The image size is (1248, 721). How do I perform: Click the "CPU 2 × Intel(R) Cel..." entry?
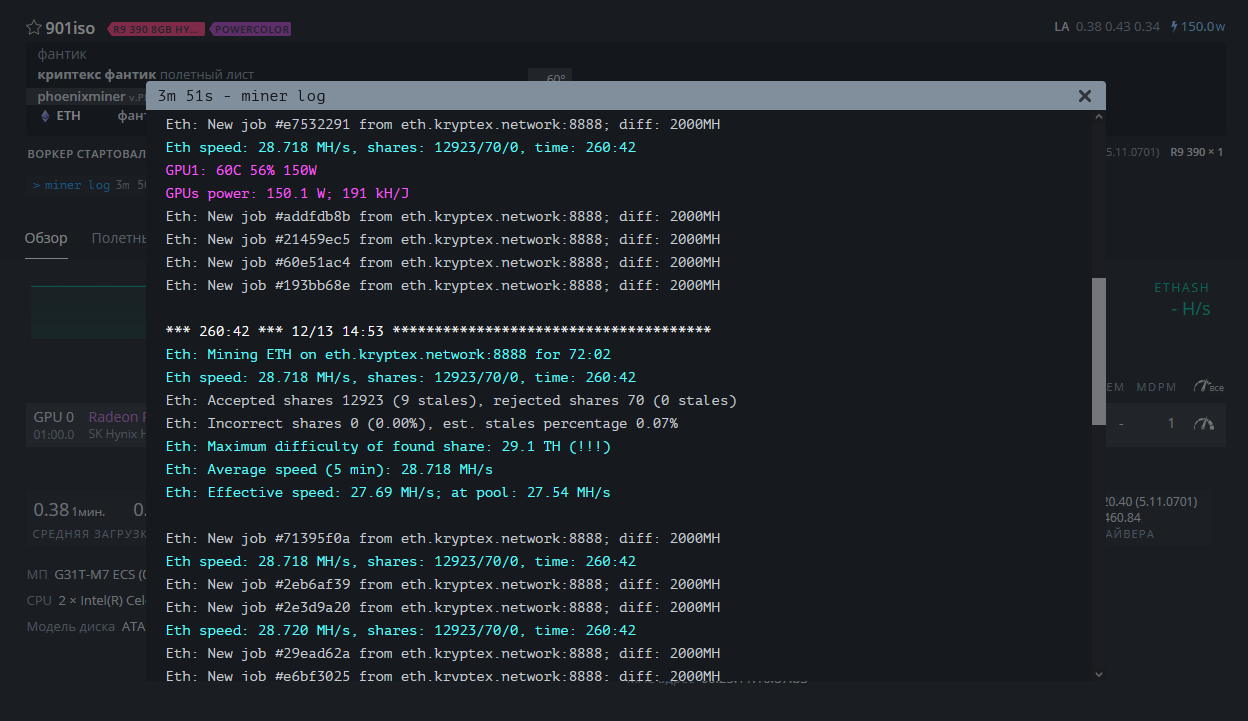[x=87, y=601]
